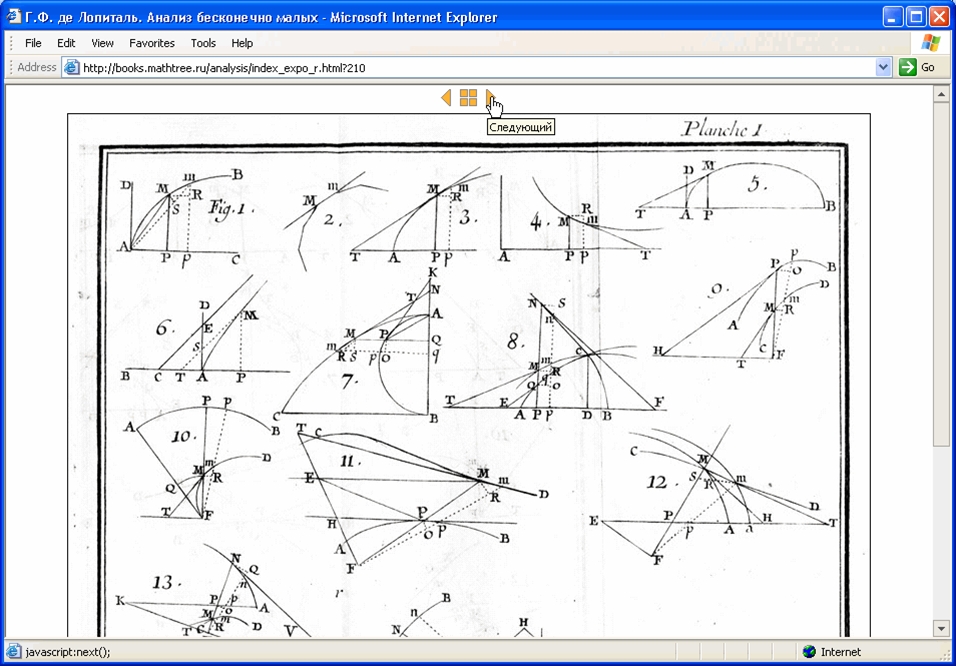The width and height of the screenshot is (956, 666).
Task: Open the Help menu
Action: (x=242, y=43)
